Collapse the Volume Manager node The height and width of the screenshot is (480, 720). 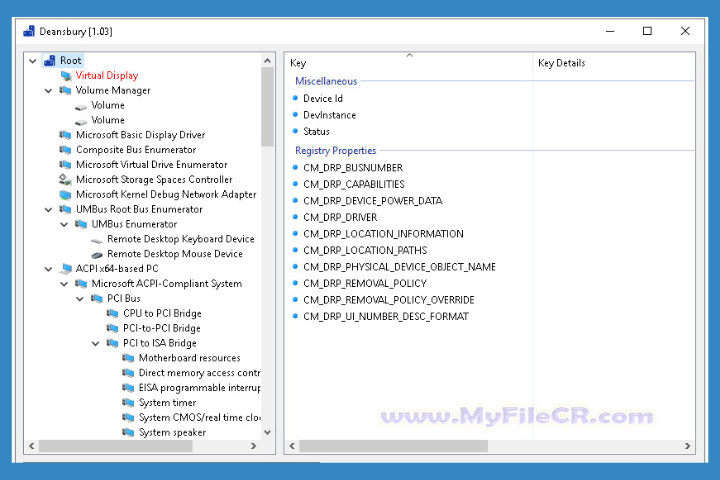48,90
